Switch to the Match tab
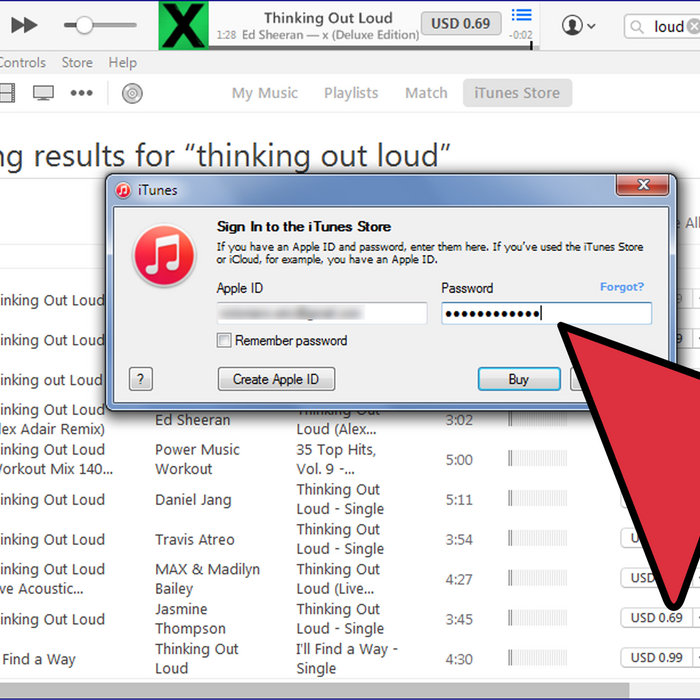Image resolution: width=700 pixels, height=700 pixels. (x=426, y=93)
